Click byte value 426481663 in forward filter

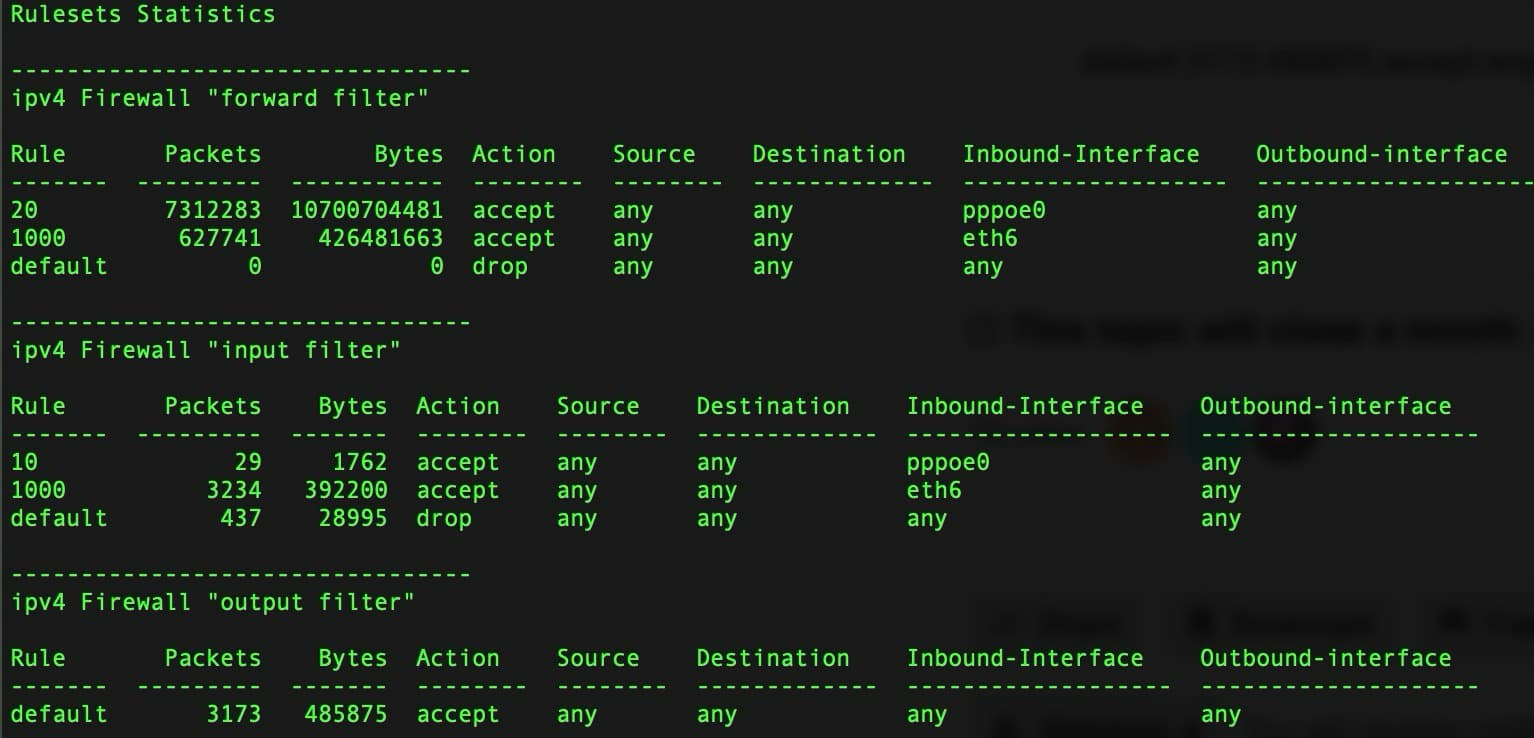(381, 239)
